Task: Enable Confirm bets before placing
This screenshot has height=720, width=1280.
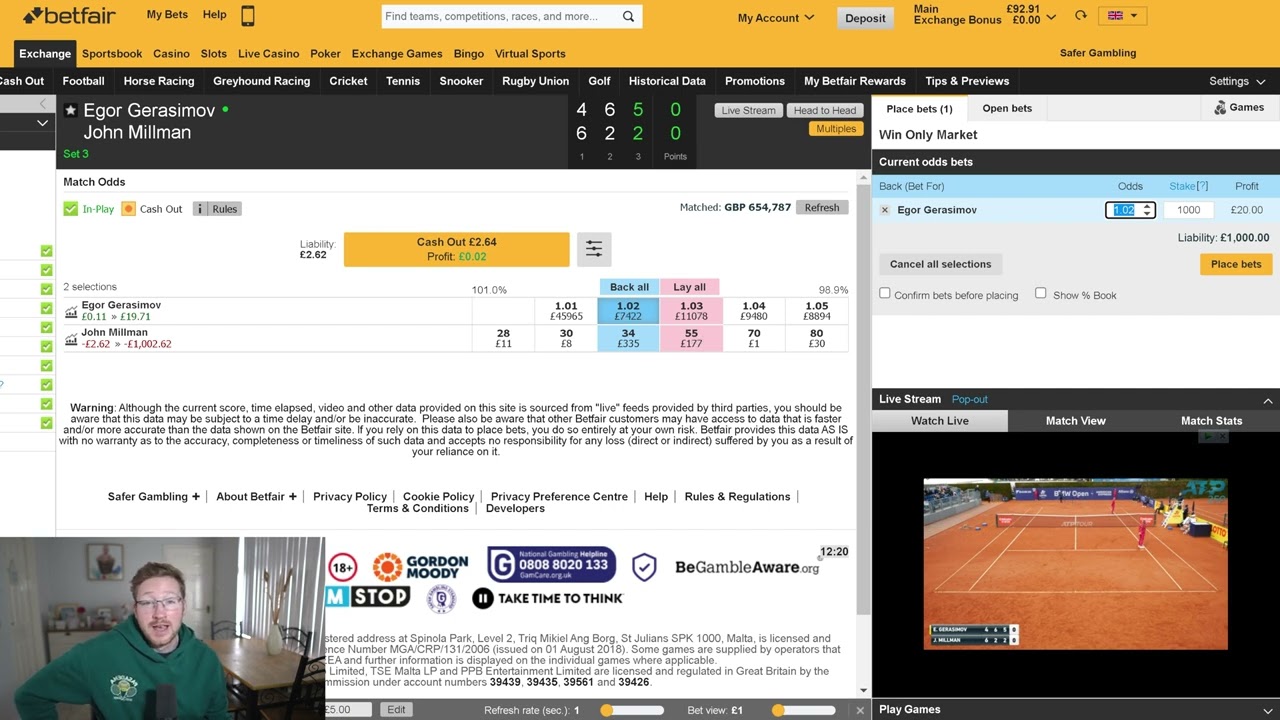Action: pos(884,293)
